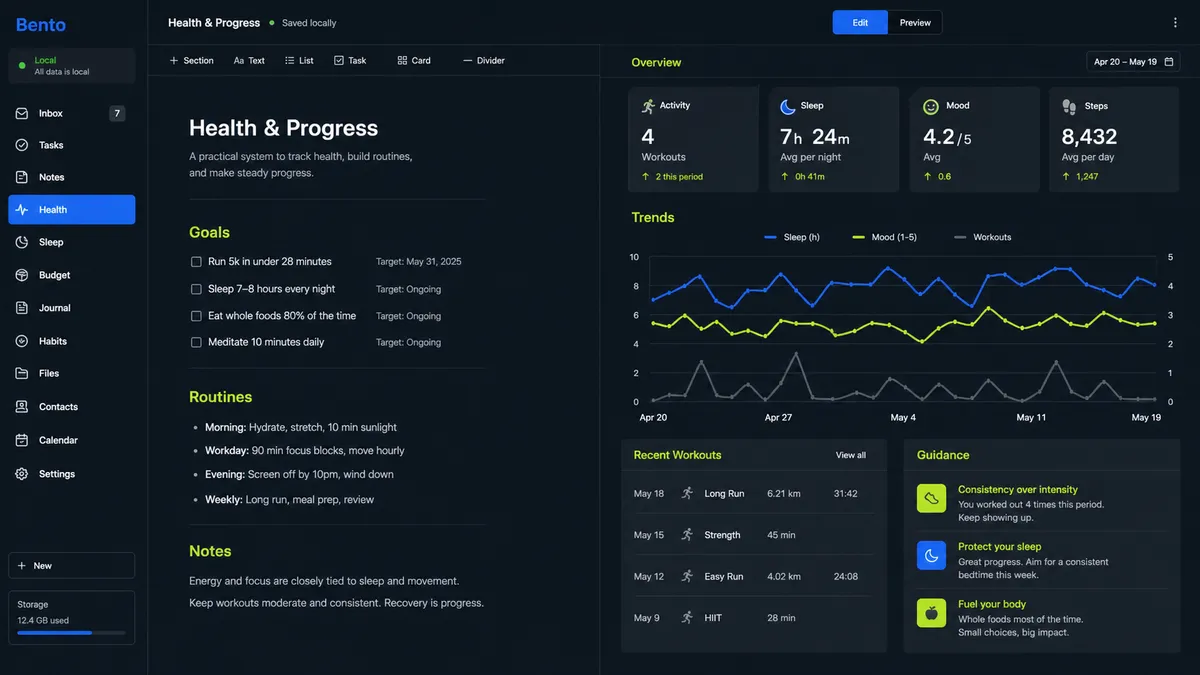Click the Consistency over intensity guidance icon
1200x675 pixels.
point(931,498)
